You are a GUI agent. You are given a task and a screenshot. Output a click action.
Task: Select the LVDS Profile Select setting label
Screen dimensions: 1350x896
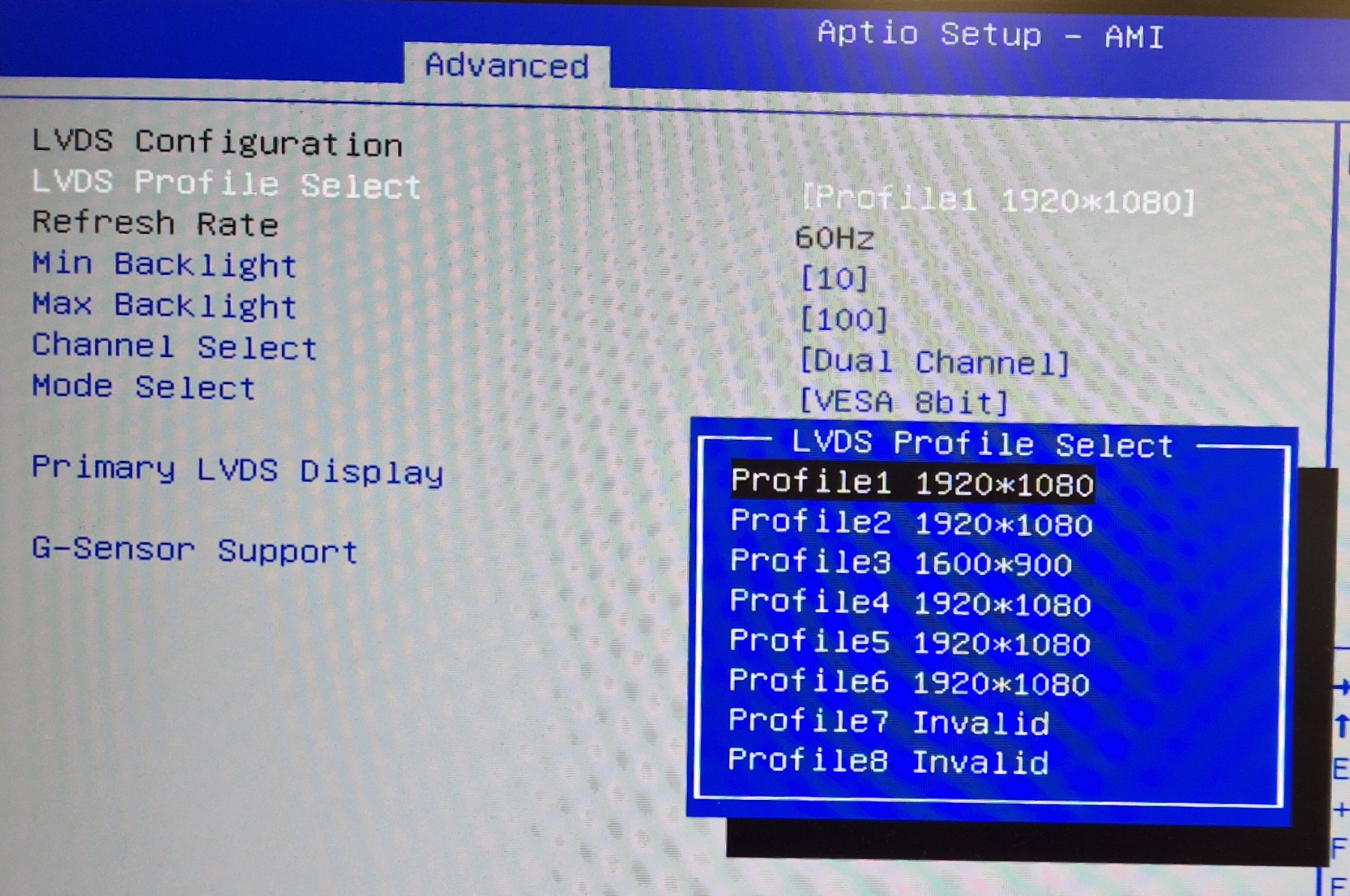pyautogui.click(x=226, y=184)
